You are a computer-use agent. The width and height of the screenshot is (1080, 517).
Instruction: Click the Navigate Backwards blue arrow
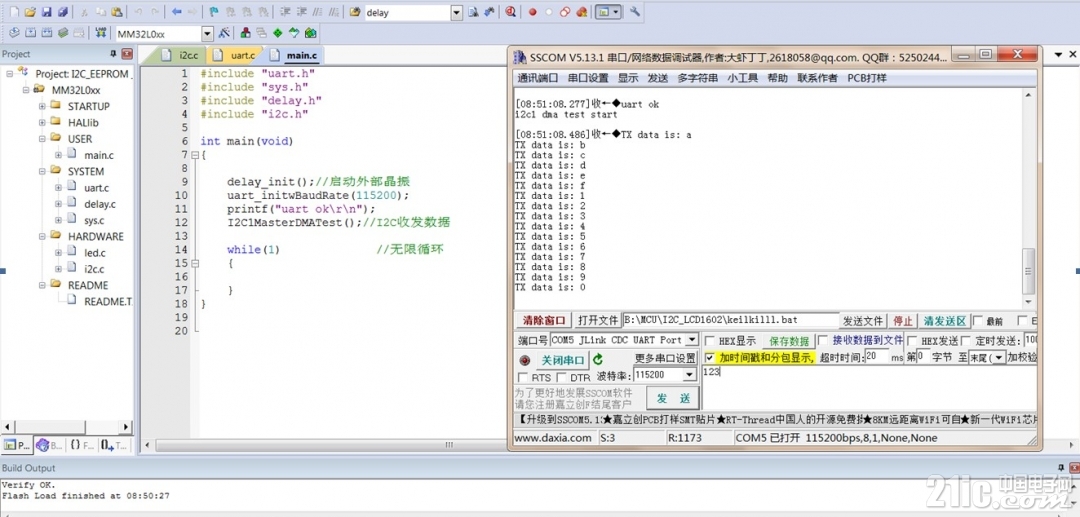pyautogui.click(x=176, y=12)
